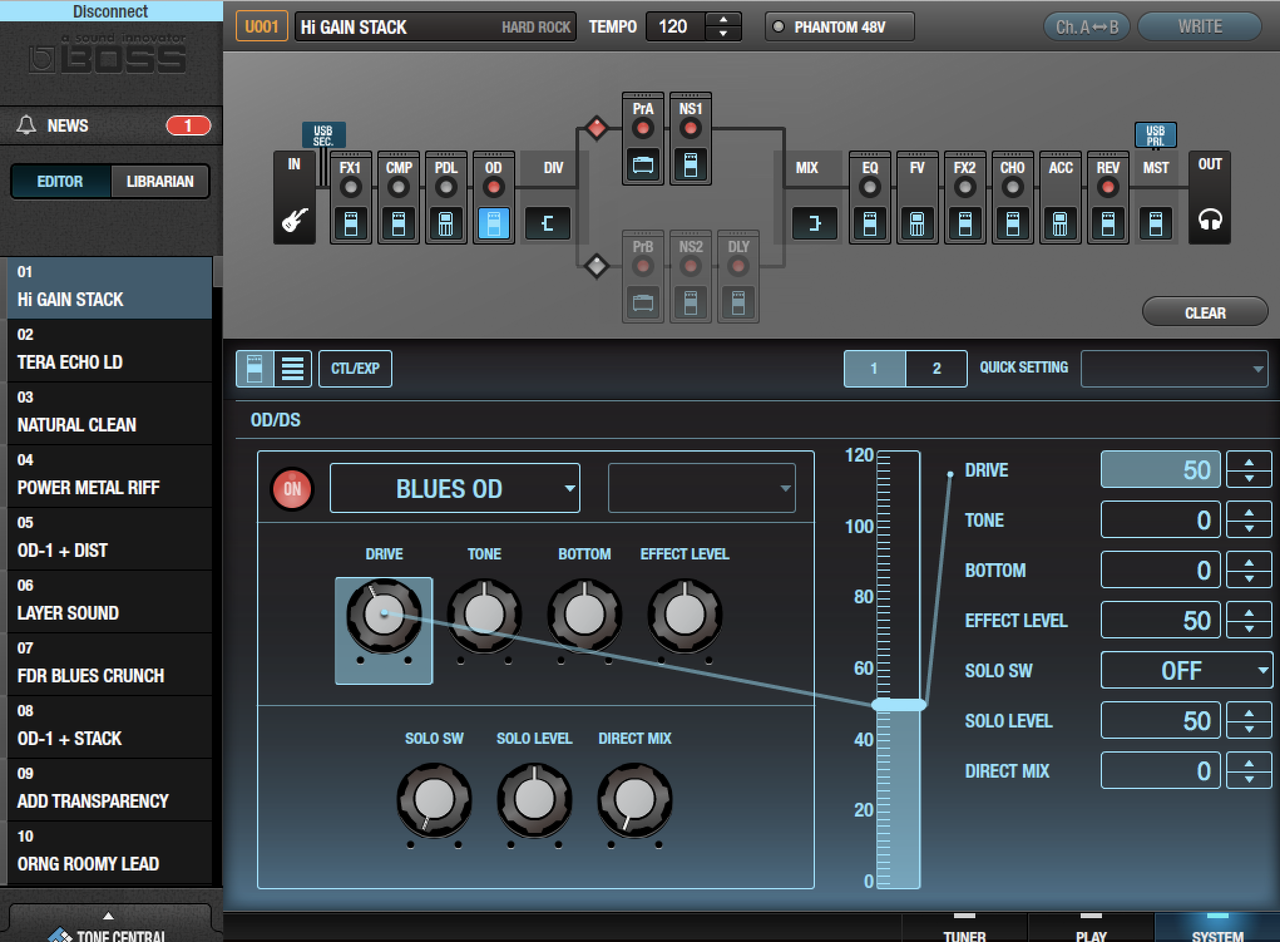Click the DRIVE vertical slider handle

pyautogui.click(x=899, y=705)
